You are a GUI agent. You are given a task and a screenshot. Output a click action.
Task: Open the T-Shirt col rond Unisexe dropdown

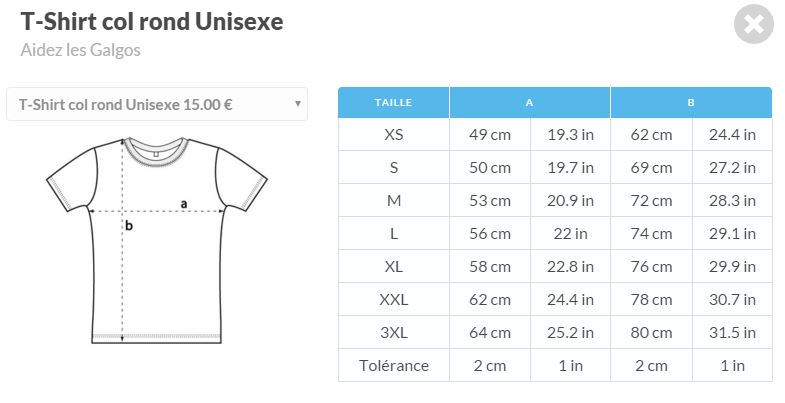tap(157, 104)
